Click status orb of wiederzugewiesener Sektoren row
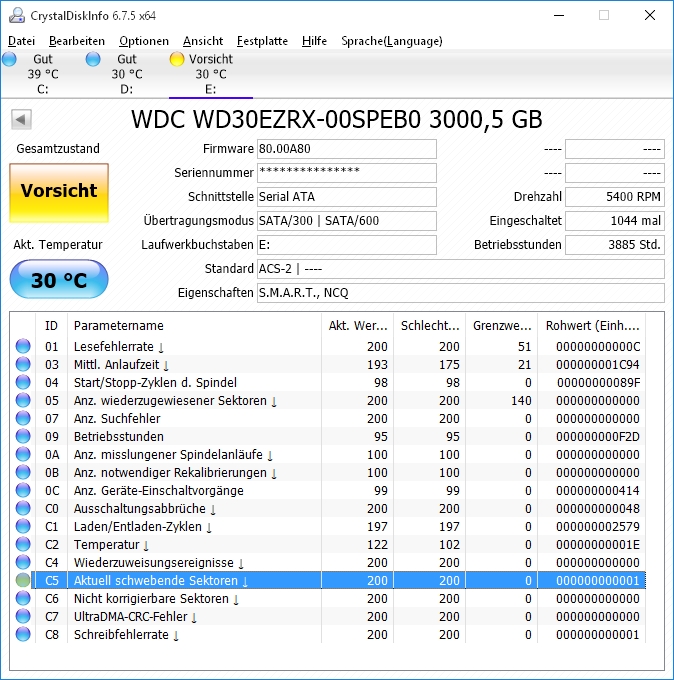 point(23,400)
